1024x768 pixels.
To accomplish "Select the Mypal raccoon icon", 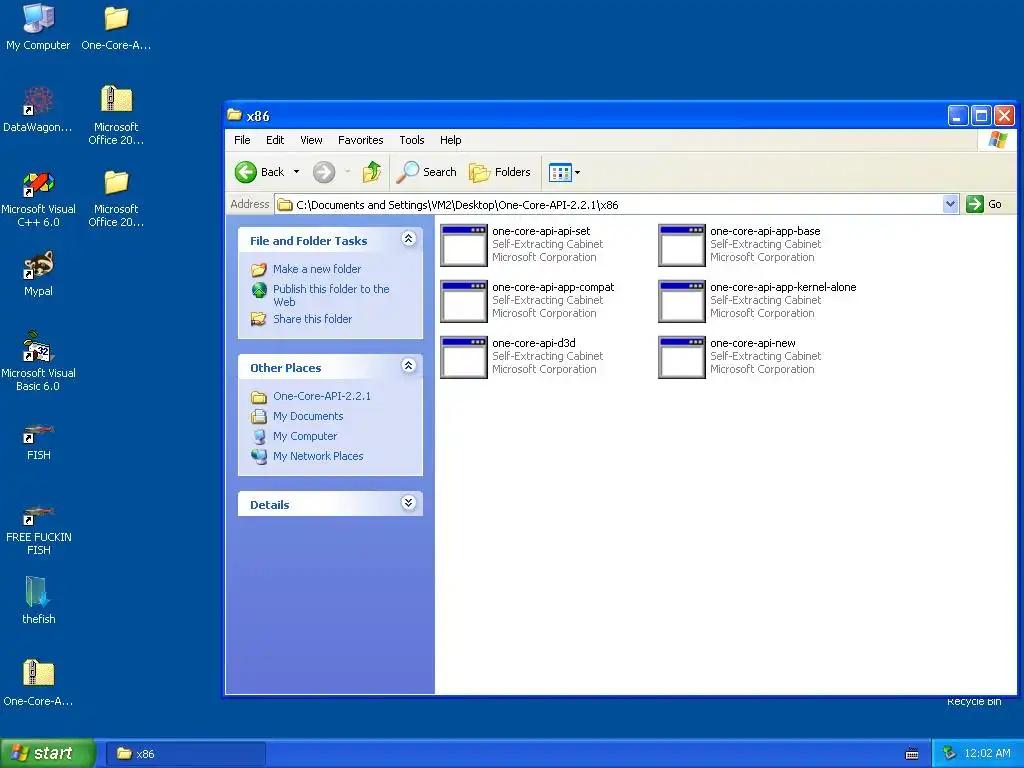I will tap(38, 272).
